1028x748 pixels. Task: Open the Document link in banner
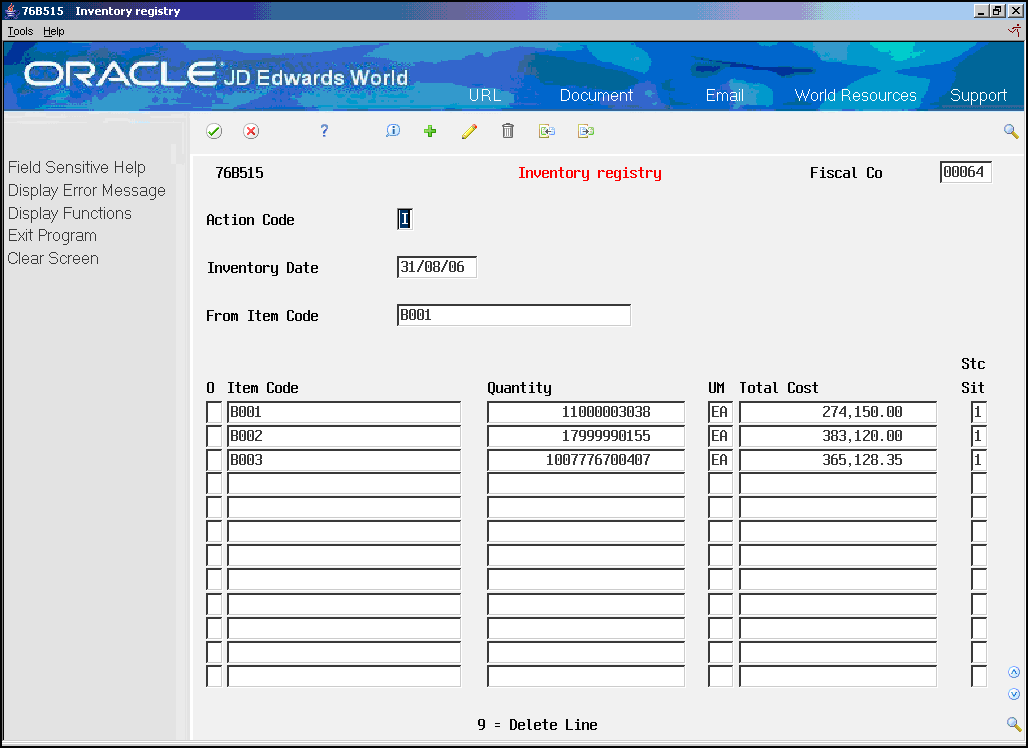pos(596,95)
